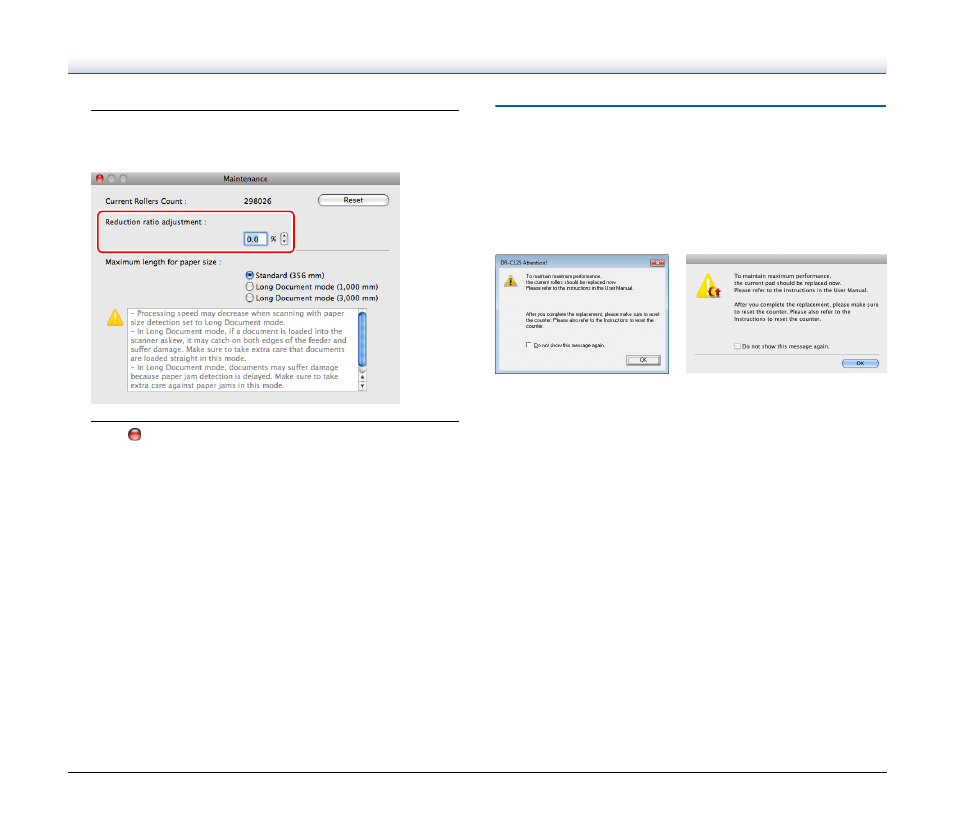The image size is (954, 818).
Task: Click the Maintenance window title bar text
Action: click(245, 178)
